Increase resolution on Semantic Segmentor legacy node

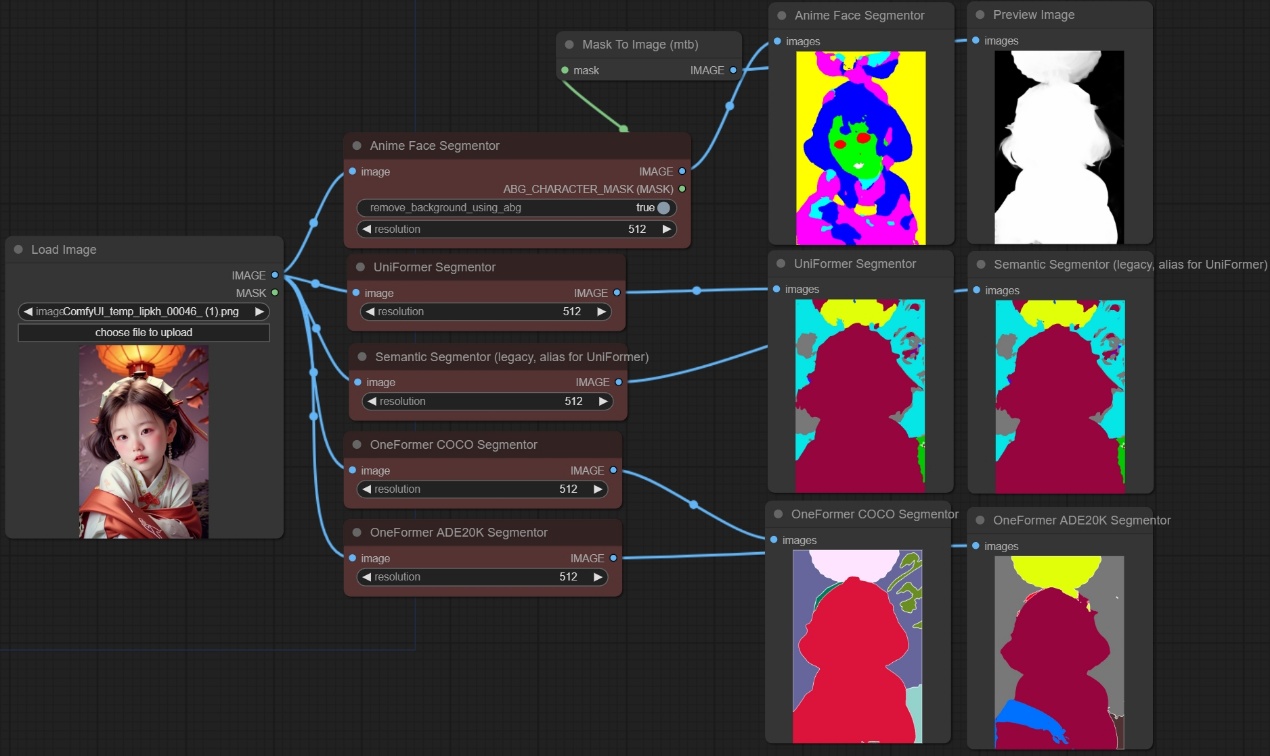click(x=603, y=401)
